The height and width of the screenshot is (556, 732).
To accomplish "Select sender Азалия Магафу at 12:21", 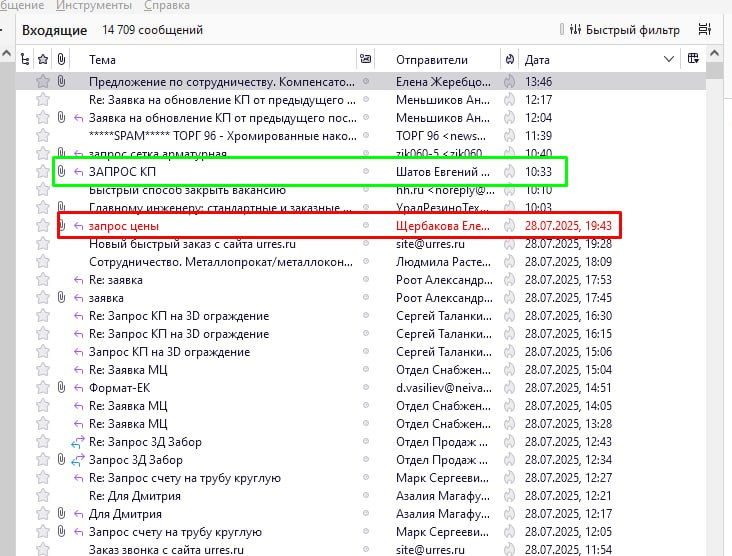I will pos(443,496).
